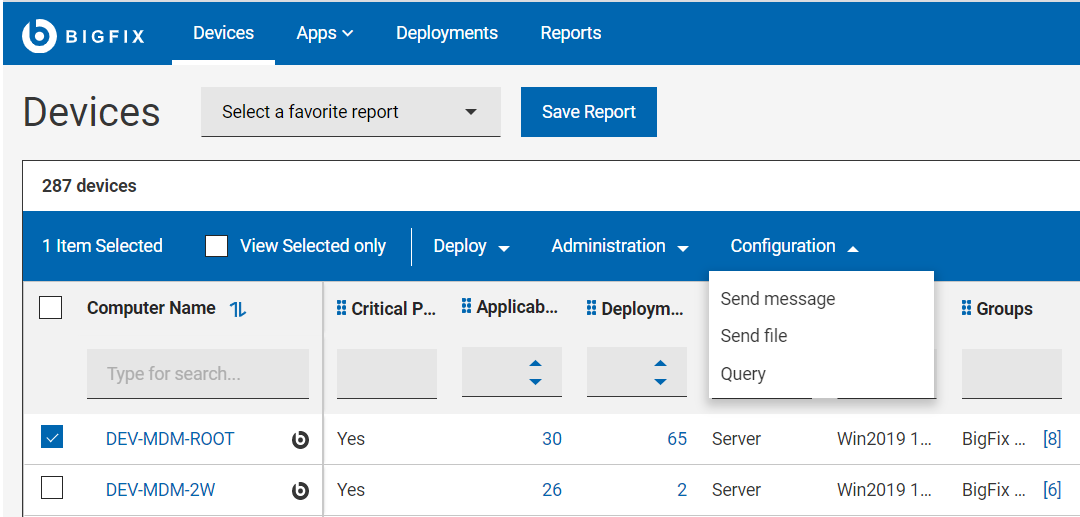The height and width of the screenshot is (517, 1080).
Task: Check the DEV-MDM-2W row checkbox
Action: click(x=52, y=488)
